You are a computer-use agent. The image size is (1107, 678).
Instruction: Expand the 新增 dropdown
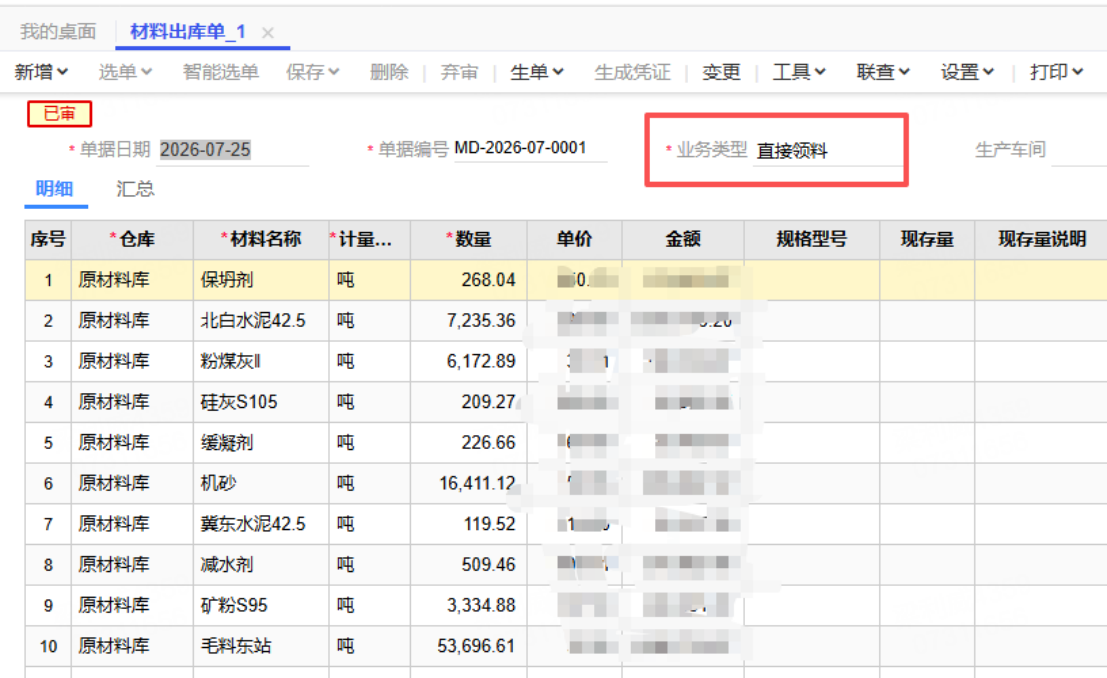click(41, 72)
